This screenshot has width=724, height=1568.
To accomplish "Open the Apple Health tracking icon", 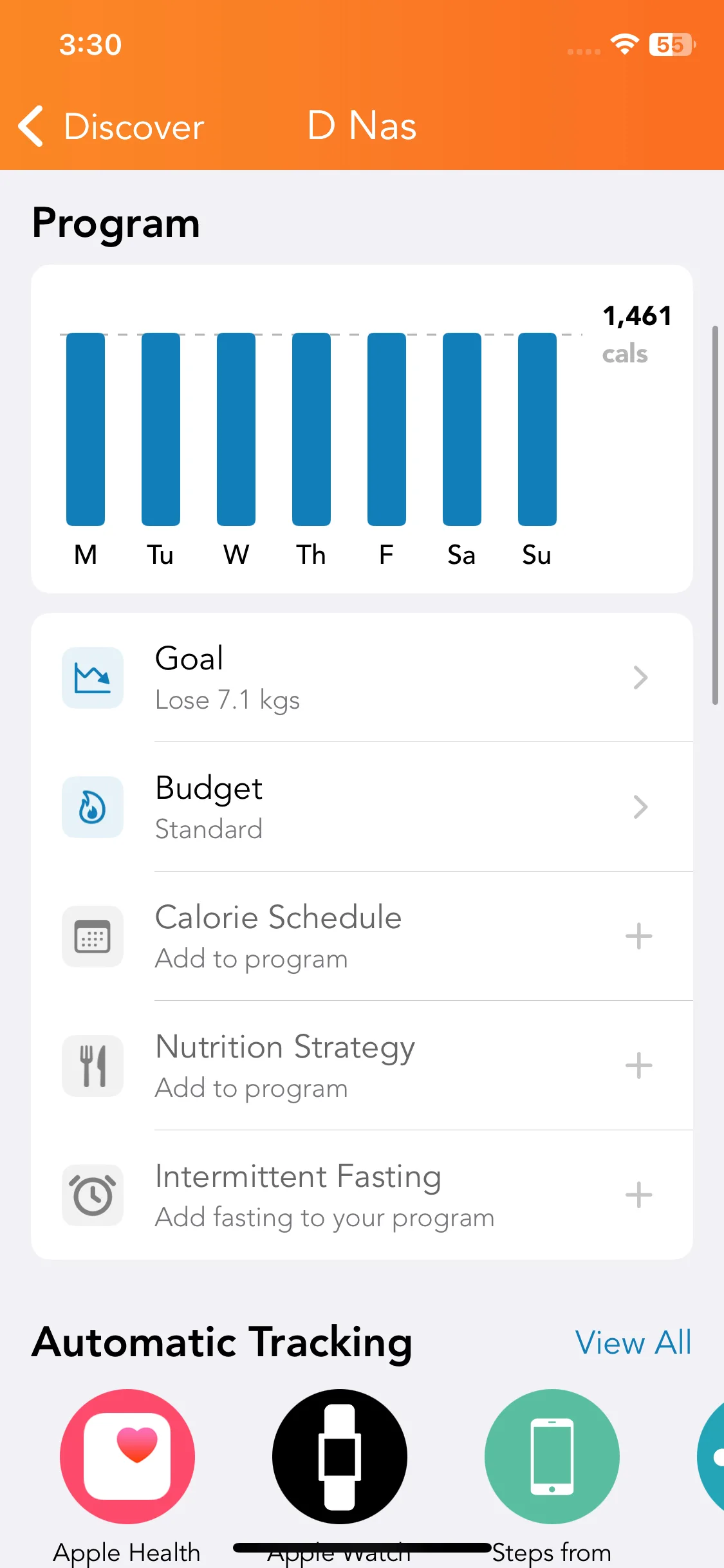I will [127, 1456].
